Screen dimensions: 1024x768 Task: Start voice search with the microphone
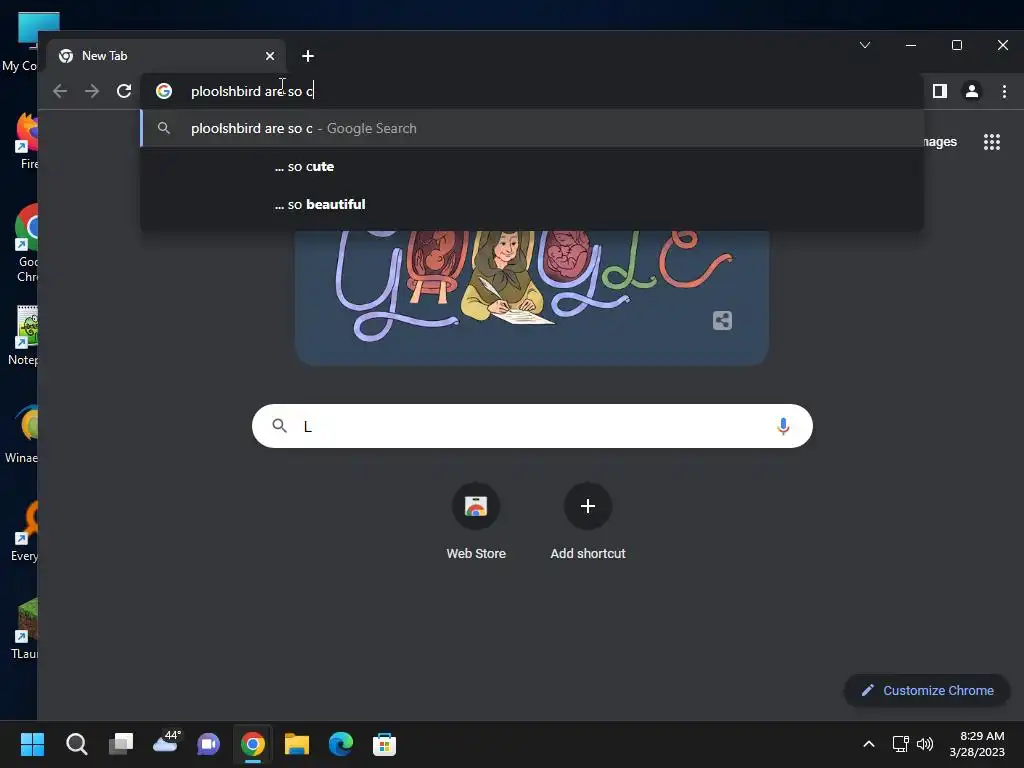(783, 426)
